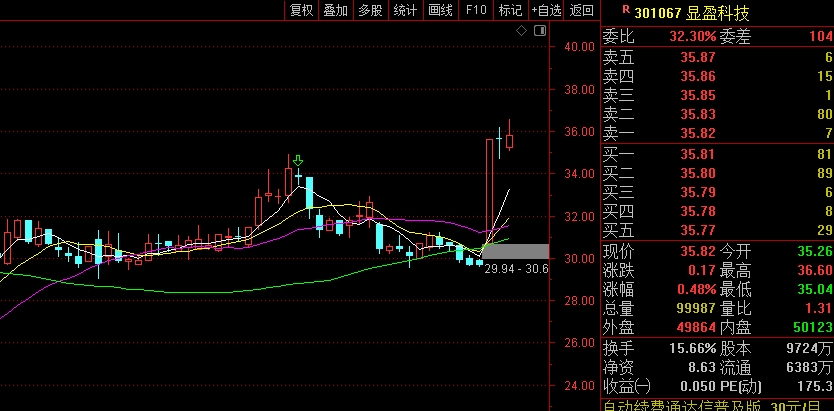Open the 叠加 overlay option

point(336,10)
